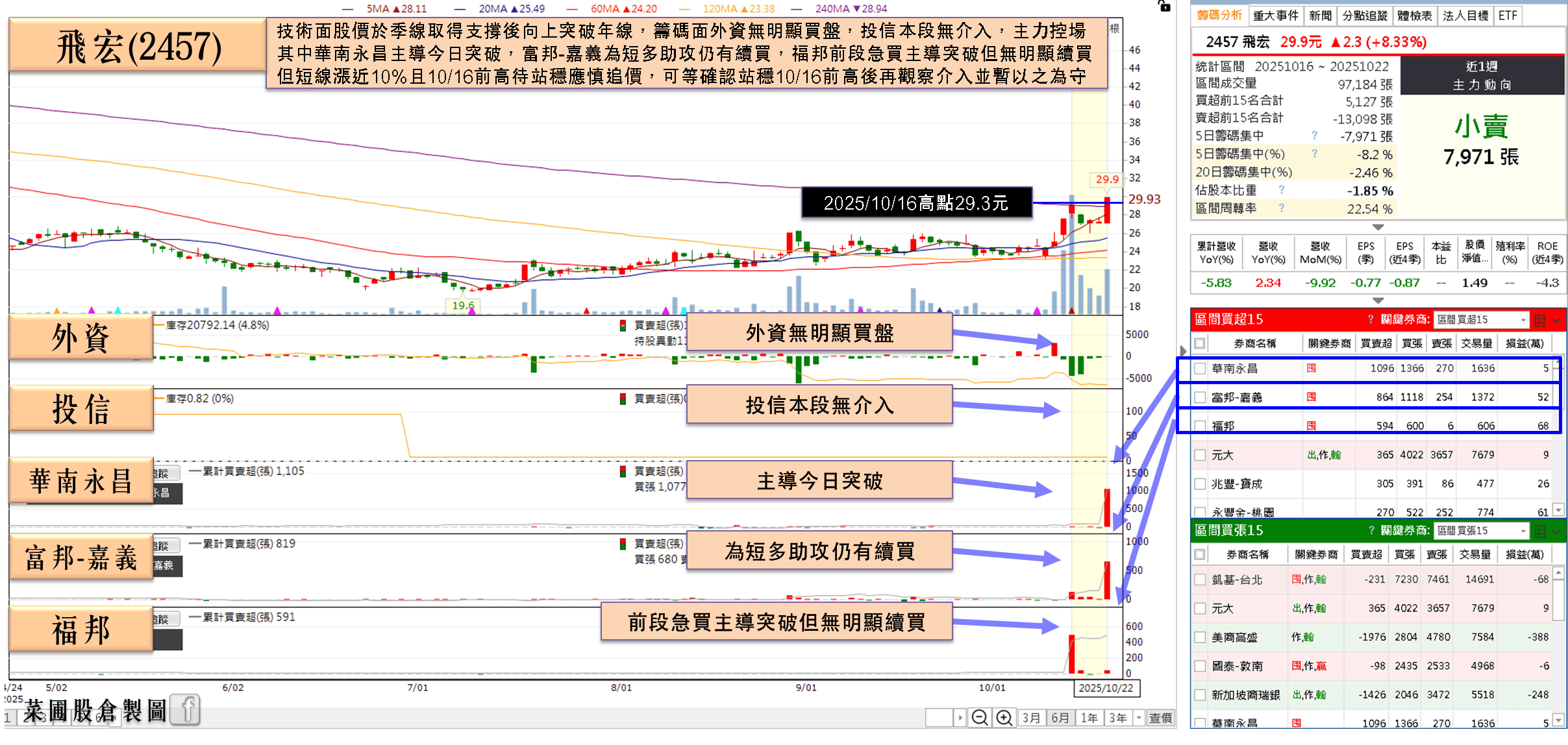Click the 區間買張15 list scrollbar down arrow
The height and width of the screenshot is (745, 1568).
[x=1558, y=721]
